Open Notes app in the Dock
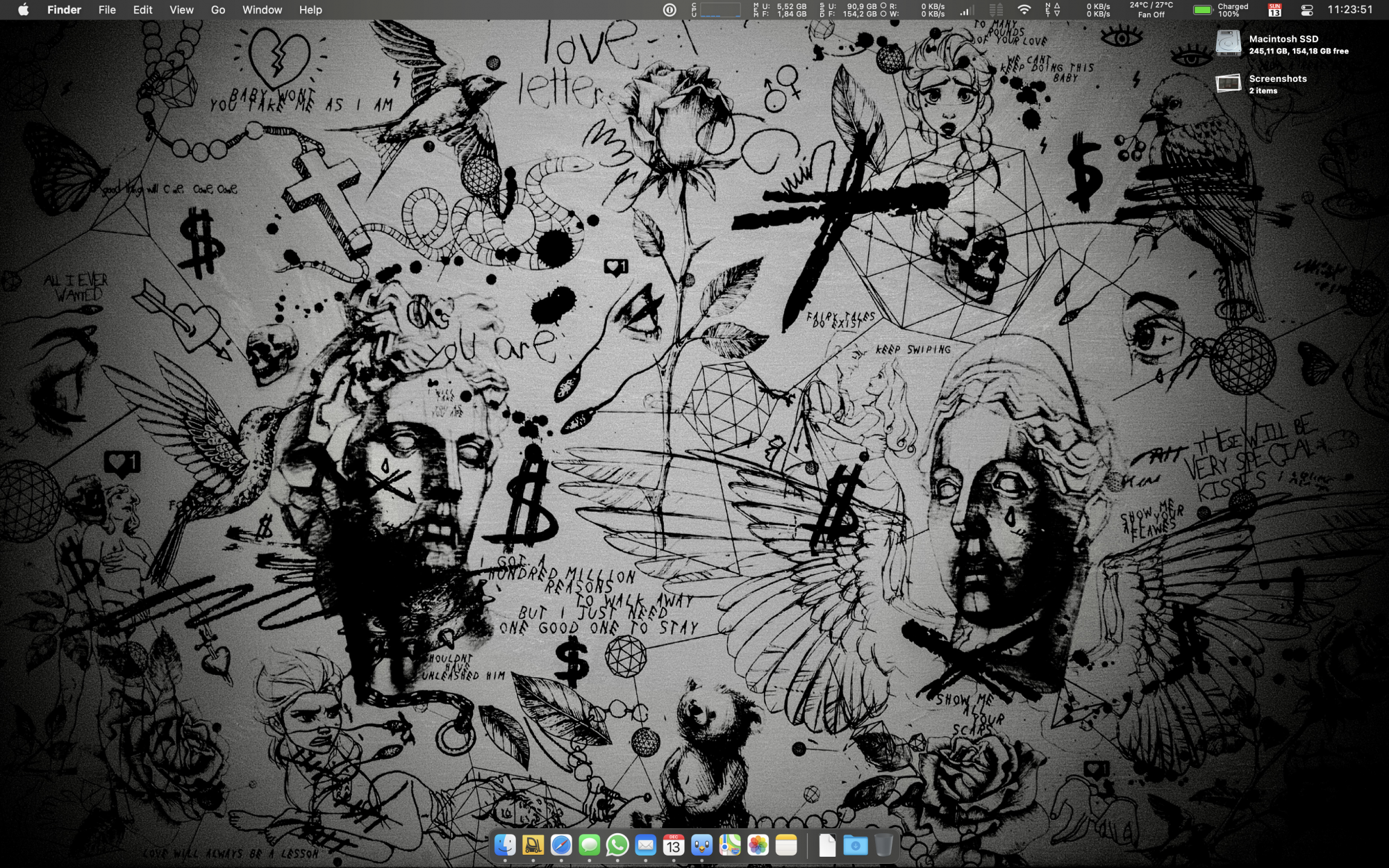 [786, 845]
